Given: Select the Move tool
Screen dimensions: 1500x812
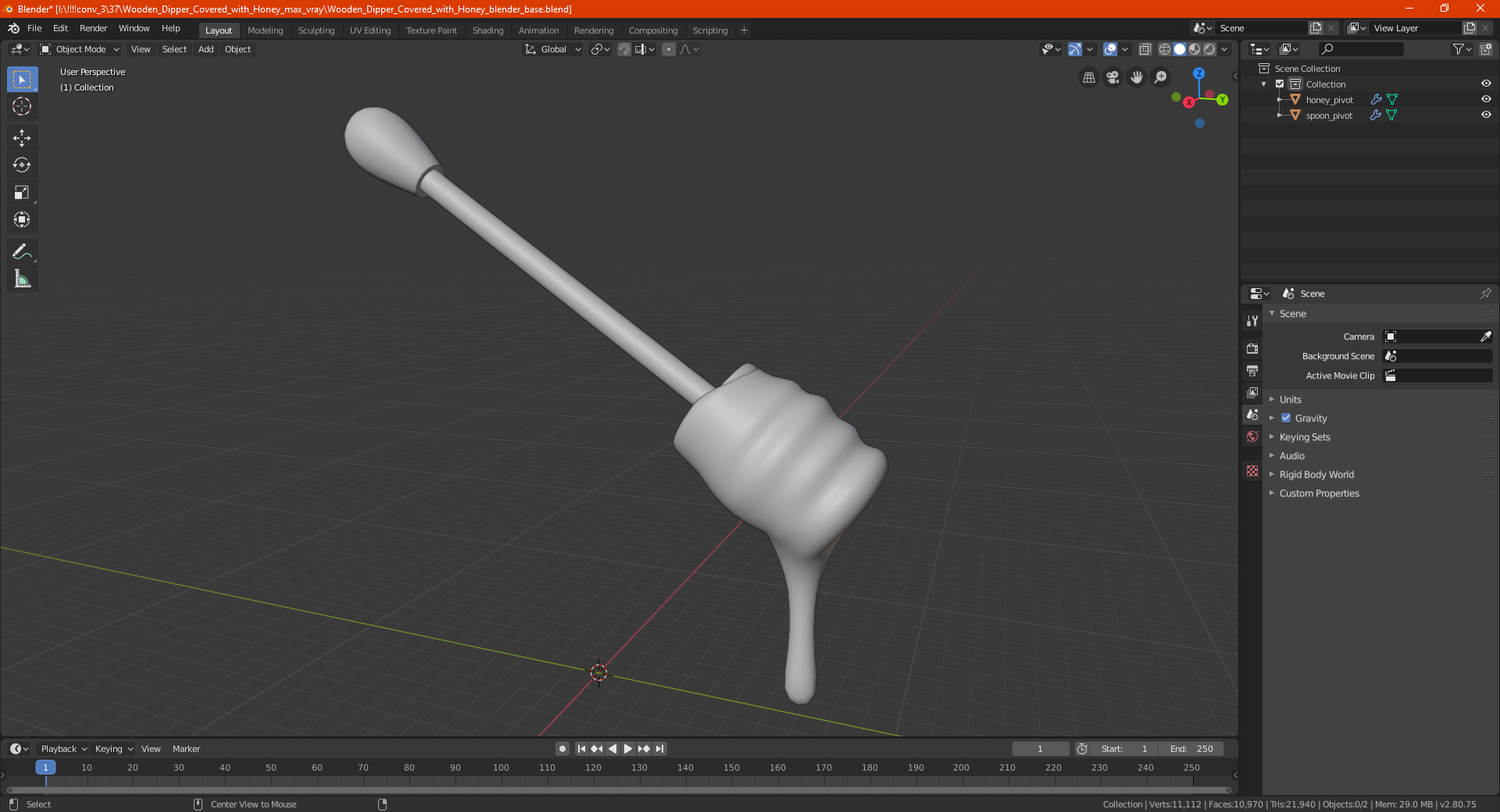Looking at the screenshot, I should [x=22, y=138].
